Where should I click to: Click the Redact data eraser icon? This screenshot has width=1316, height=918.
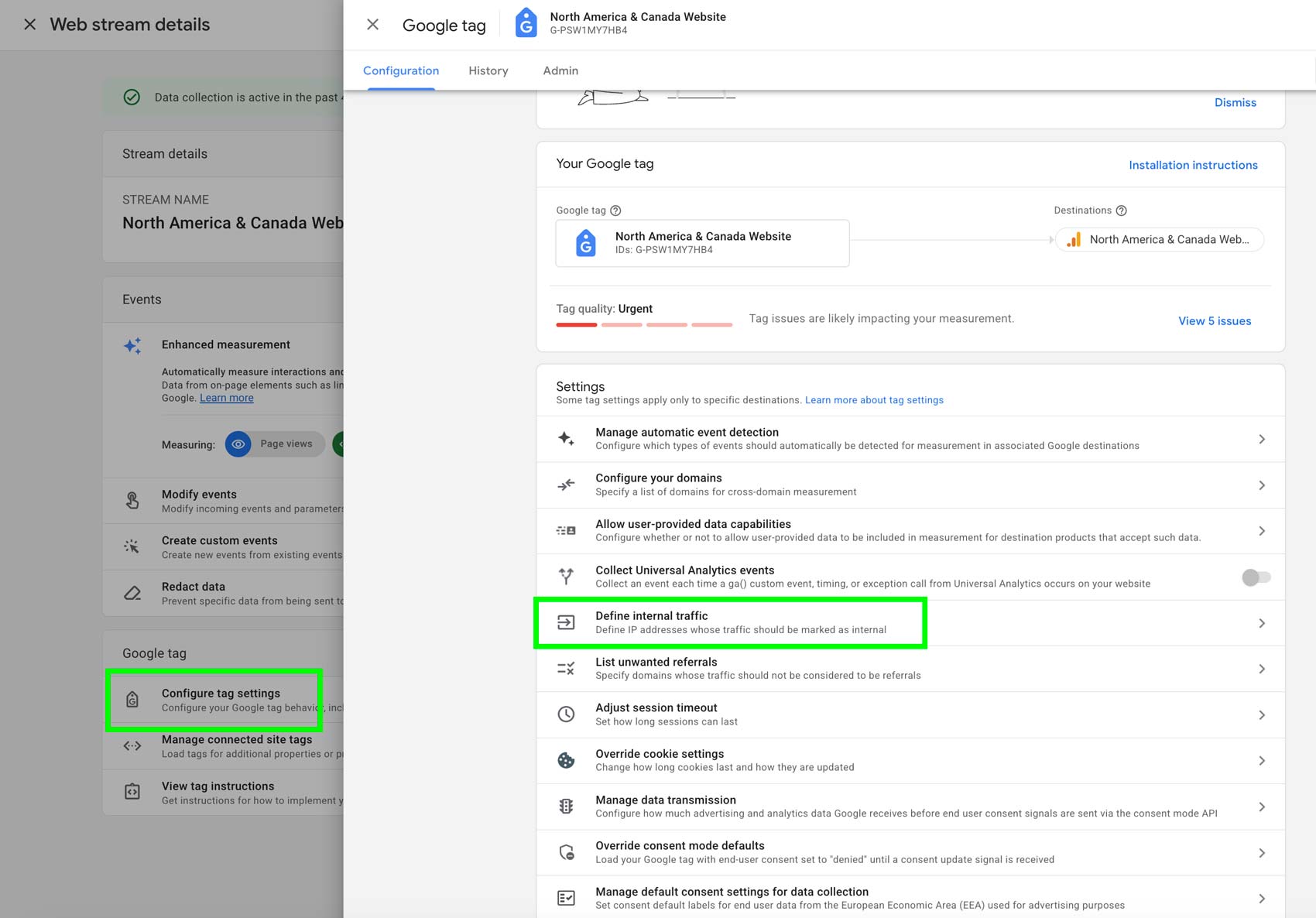[132, 592]
